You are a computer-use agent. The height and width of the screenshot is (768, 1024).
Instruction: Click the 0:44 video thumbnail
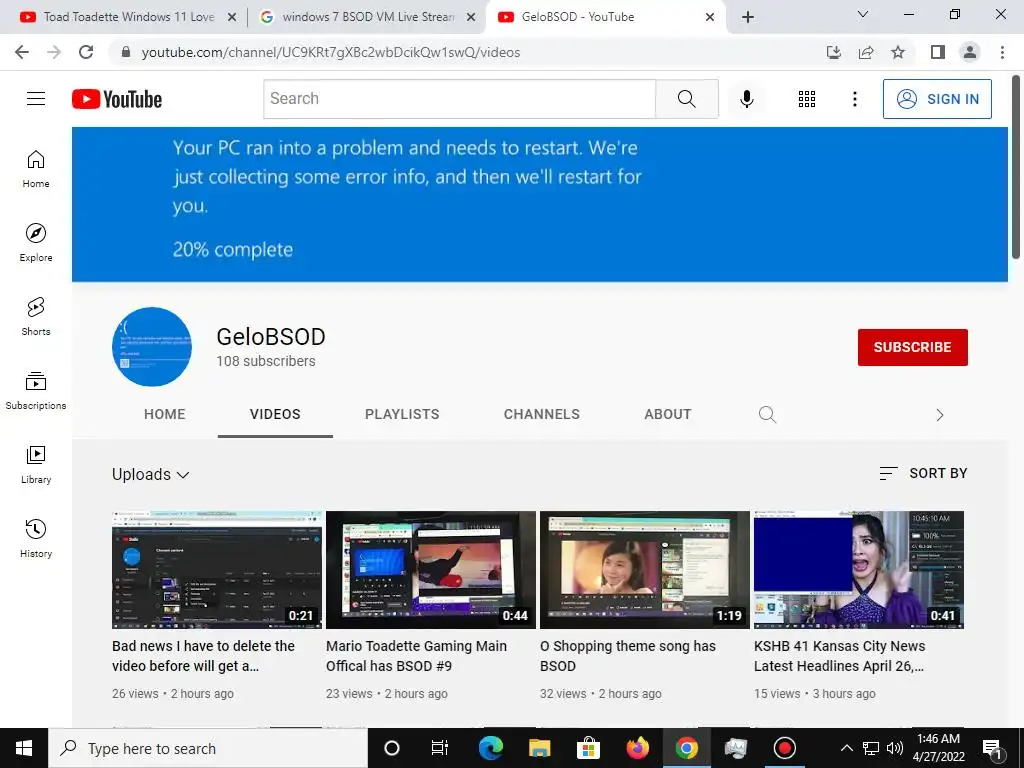point(431,569)
